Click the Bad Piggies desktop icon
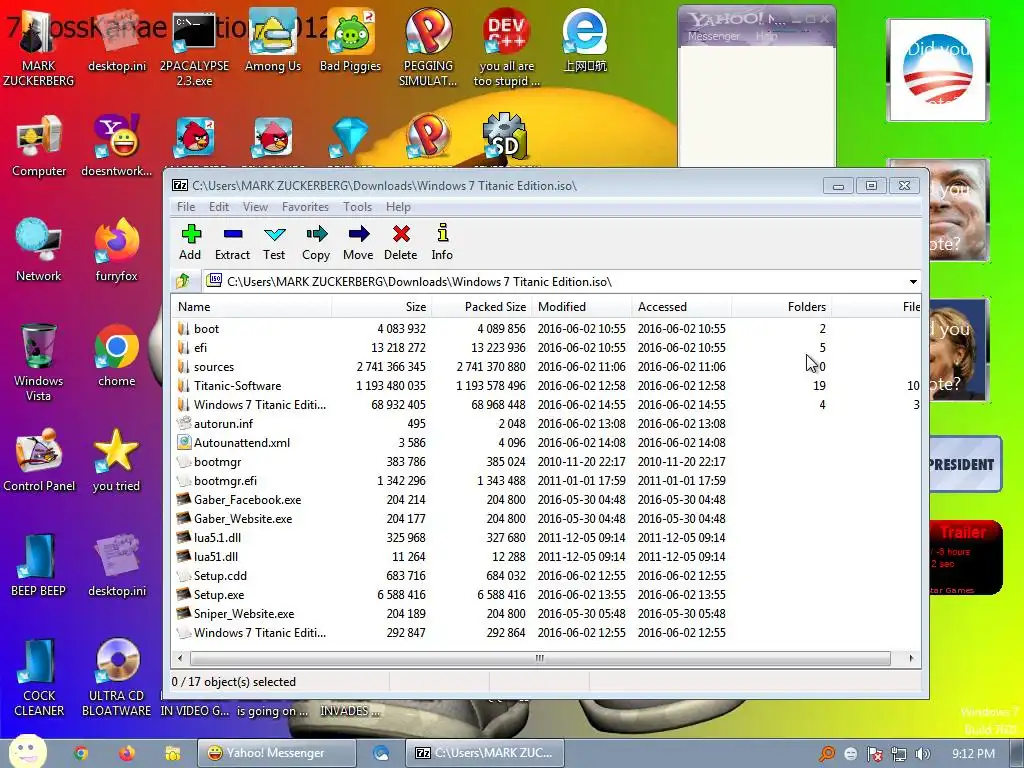The height and width of the screenshot is (768, 1024). (351, 40)
